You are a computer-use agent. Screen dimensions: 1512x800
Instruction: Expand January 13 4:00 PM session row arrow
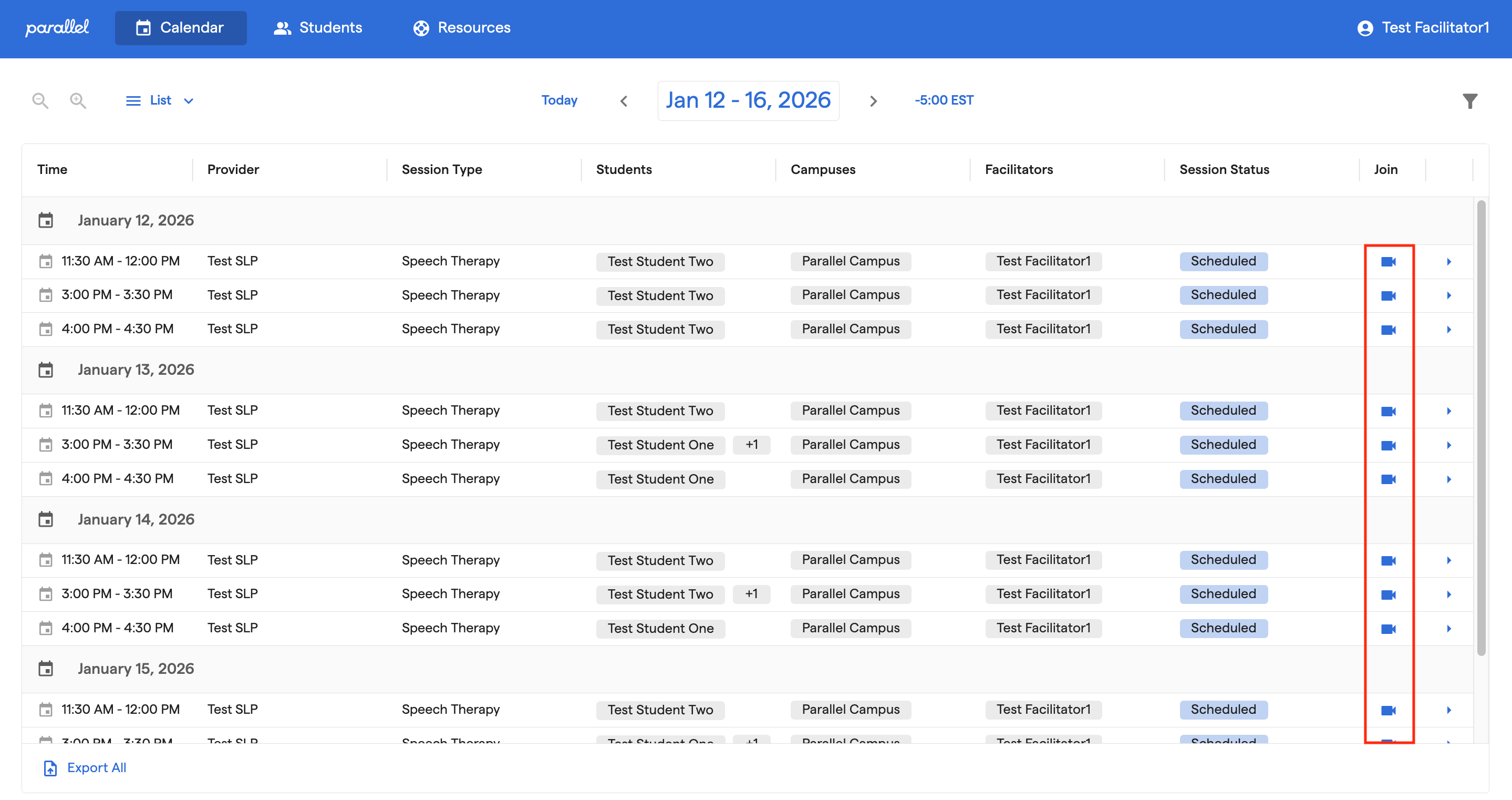[1448, 479]
